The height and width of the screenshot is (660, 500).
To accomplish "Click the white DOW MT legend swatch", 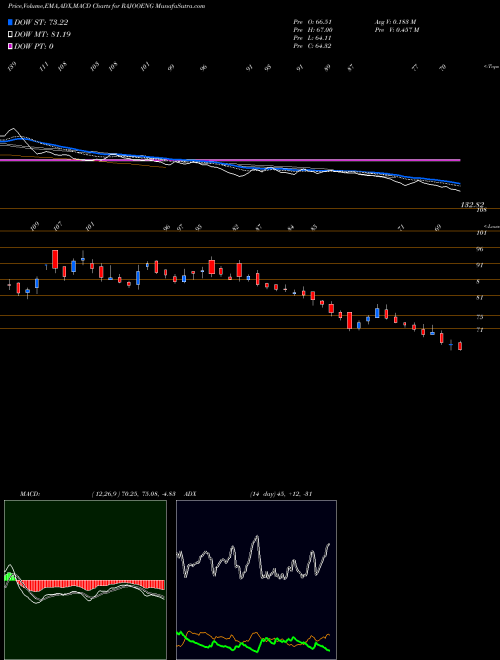I will coord(10,34).
